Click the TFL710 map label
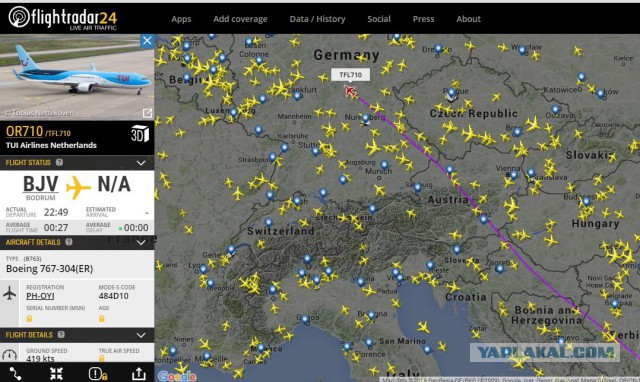Image resolution: width=640 pixels, height=382 pixels. (350, 75)
